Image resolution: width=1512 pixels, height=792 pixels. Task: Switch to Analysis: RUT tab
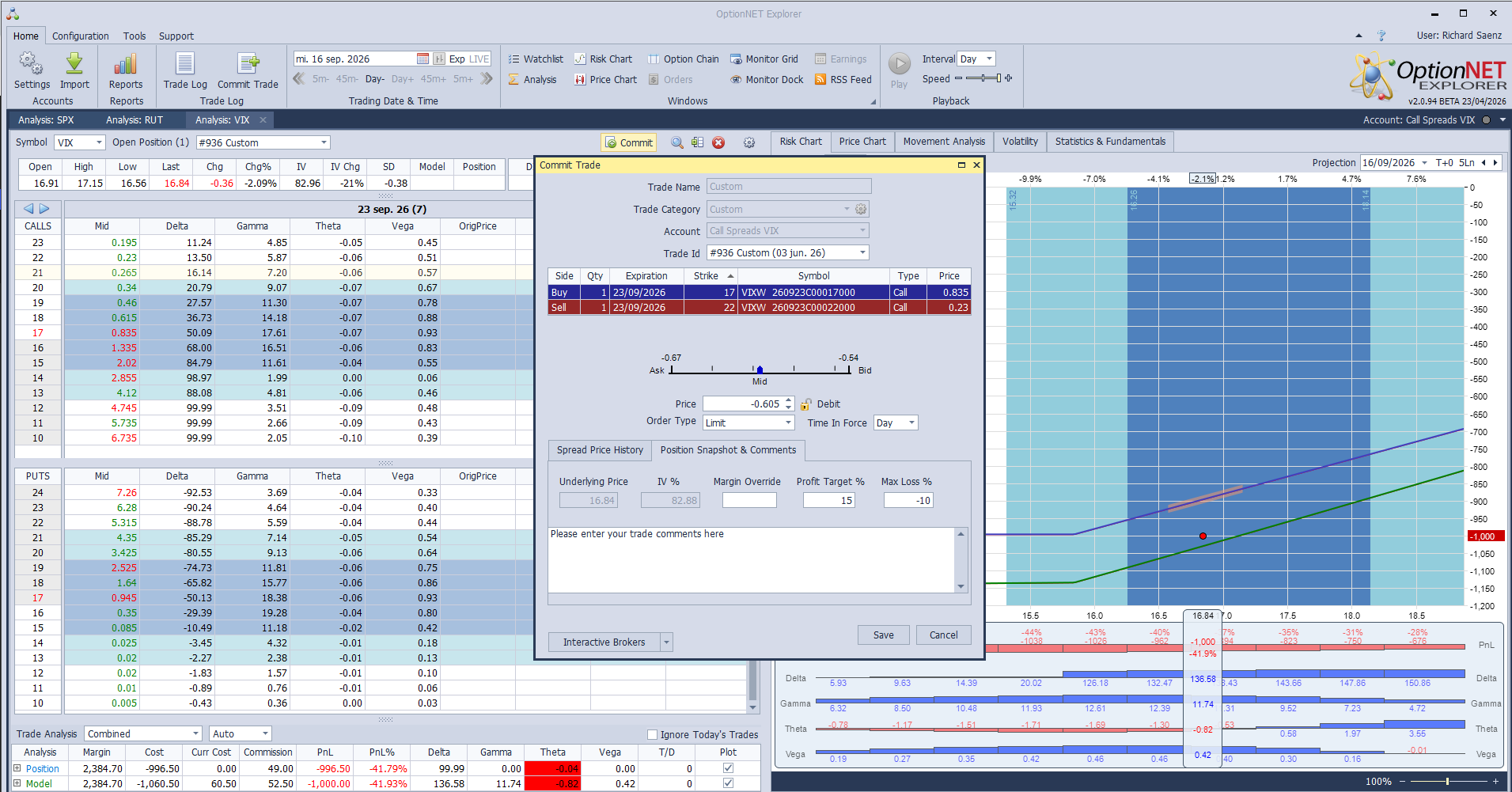135,119
